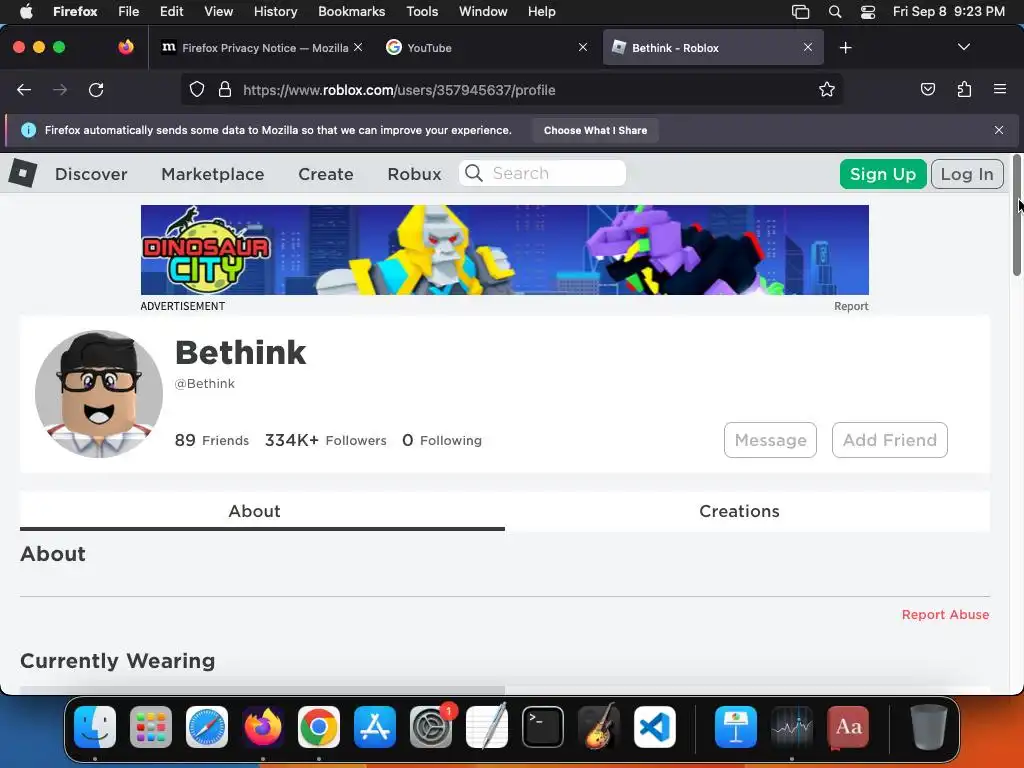Open the History menu

[276, 11]
